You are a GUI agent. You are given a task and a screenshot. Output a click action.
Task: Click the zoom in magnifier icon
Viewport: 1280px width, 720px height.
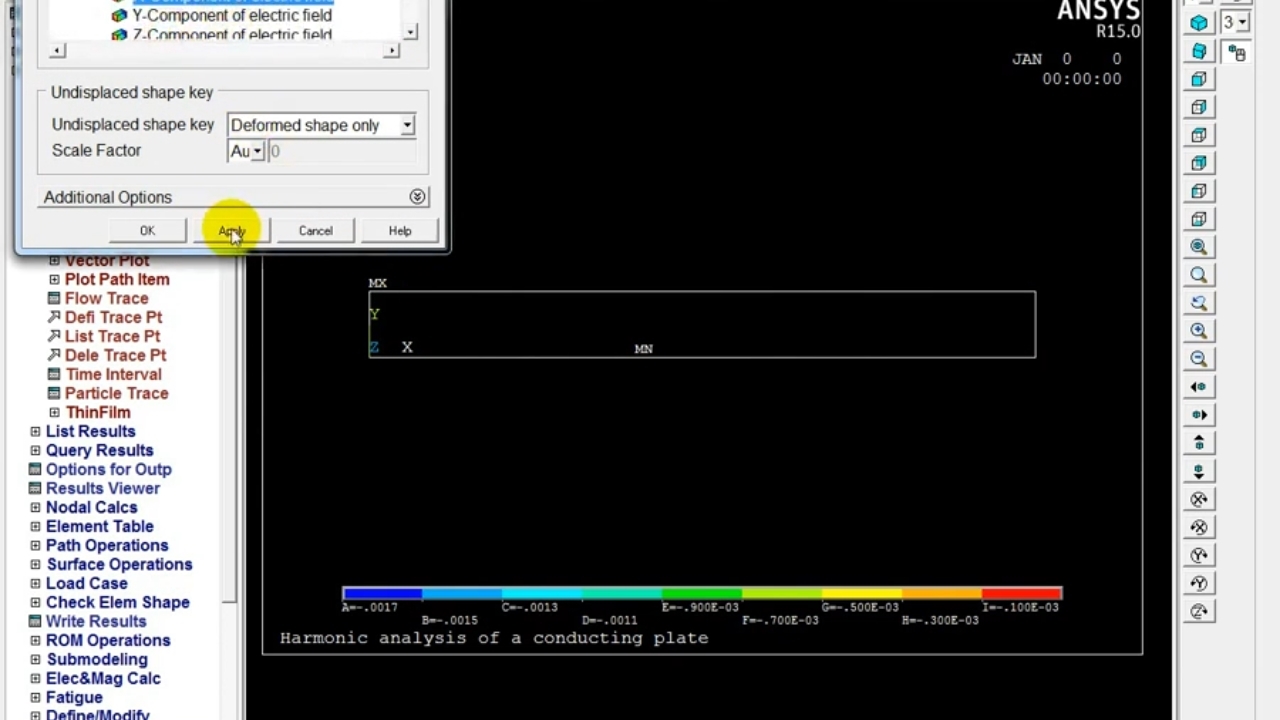pyautogui.click(x=1199, y=331)
